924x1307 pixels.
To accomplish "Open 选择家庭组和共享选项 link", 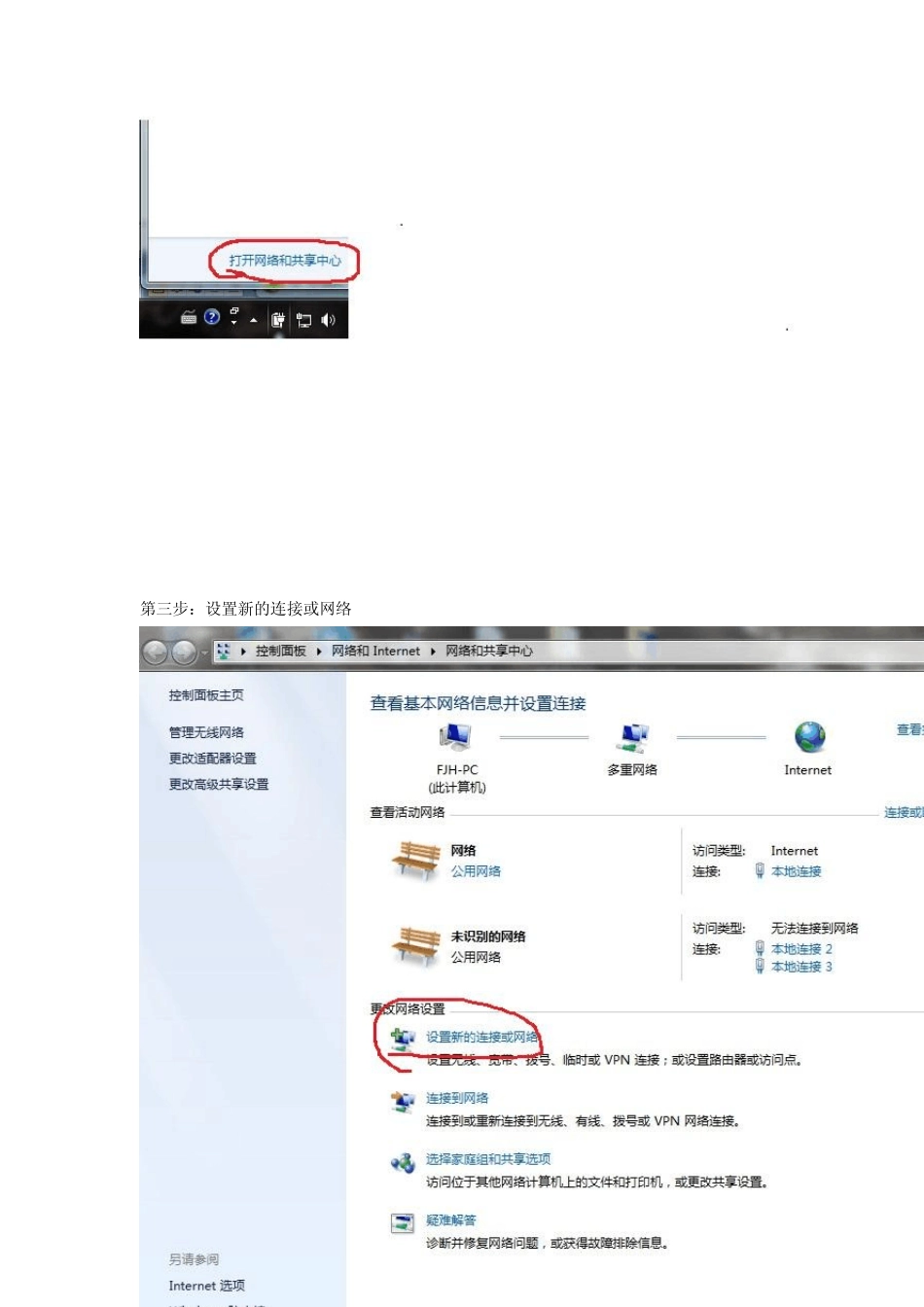I will click(x=488, y=1160).
